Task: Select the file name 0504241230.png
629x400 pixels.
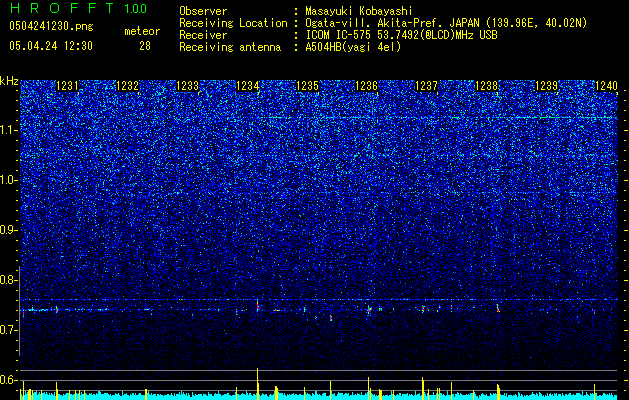Action: (51, 26)
